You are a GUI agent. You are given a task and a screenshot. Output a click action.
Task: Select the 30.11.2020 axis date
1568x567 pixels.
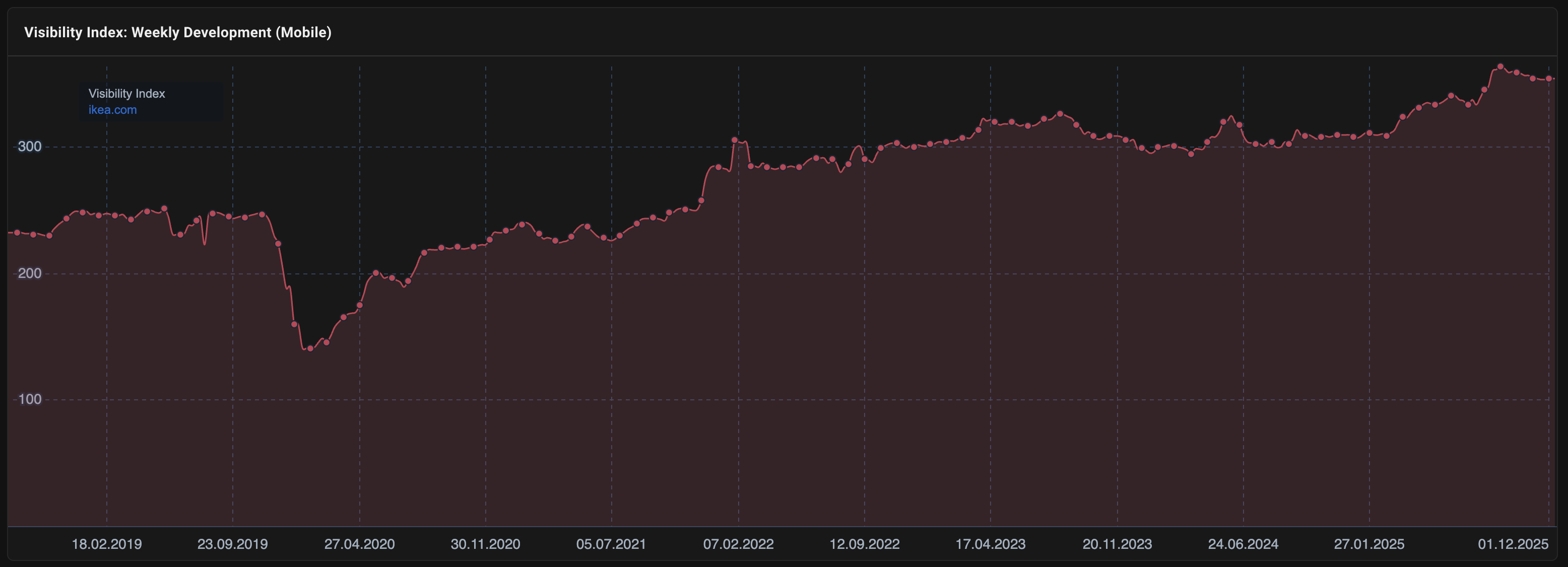click(485, 544)
